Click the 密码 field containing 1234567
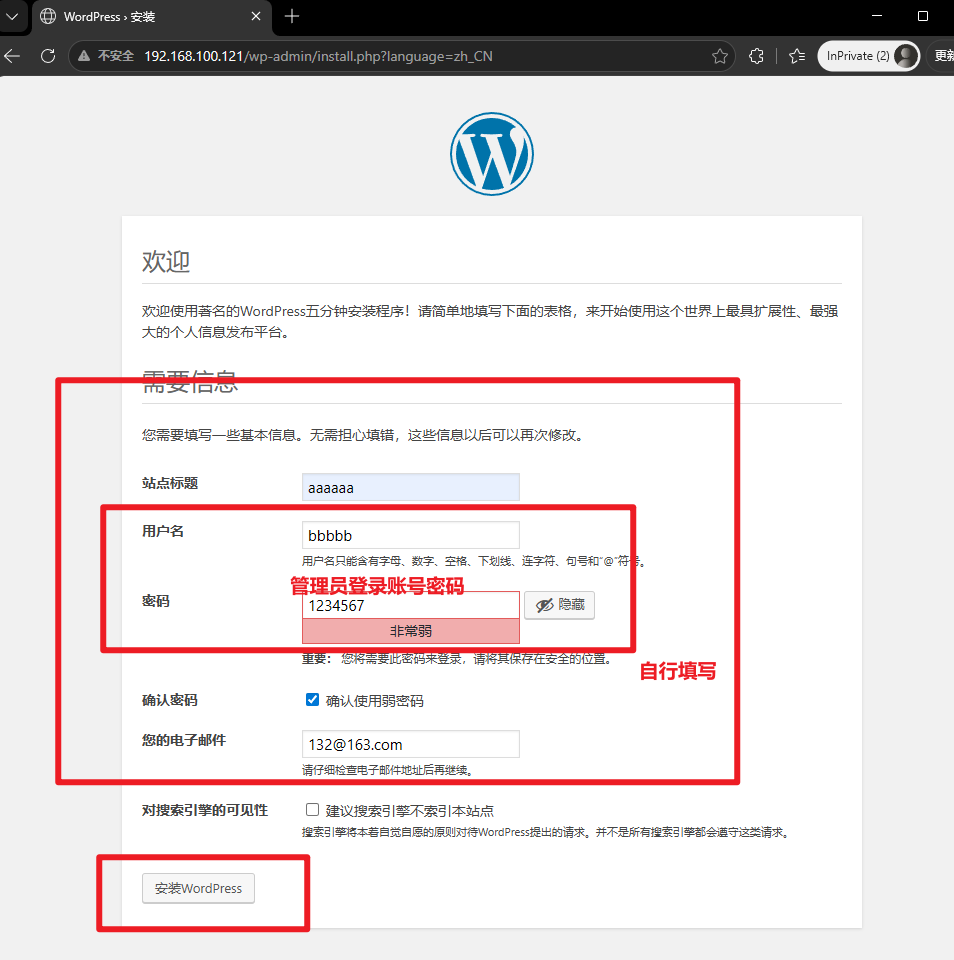The width and height of the screenshot is (954, 960). pos(411,605)
